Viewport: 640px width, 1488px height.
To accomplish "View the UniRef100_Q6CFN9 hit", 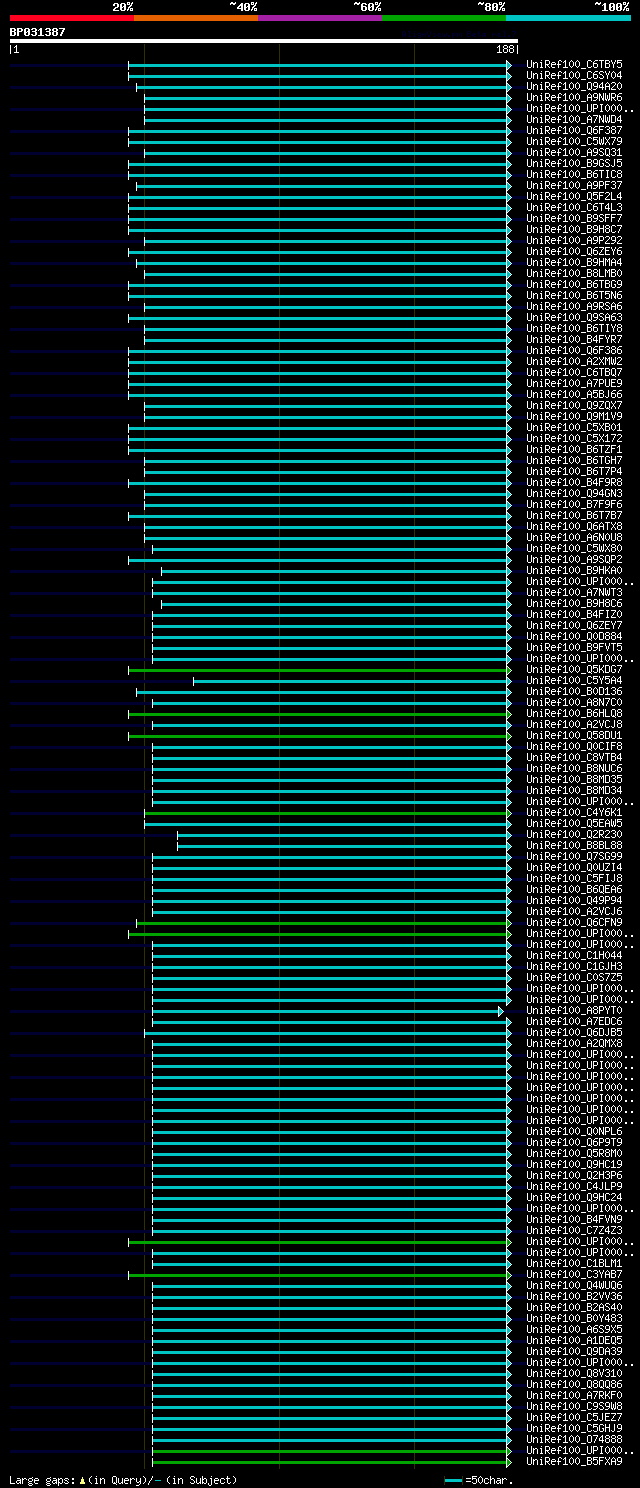I will tap(574, 923).
